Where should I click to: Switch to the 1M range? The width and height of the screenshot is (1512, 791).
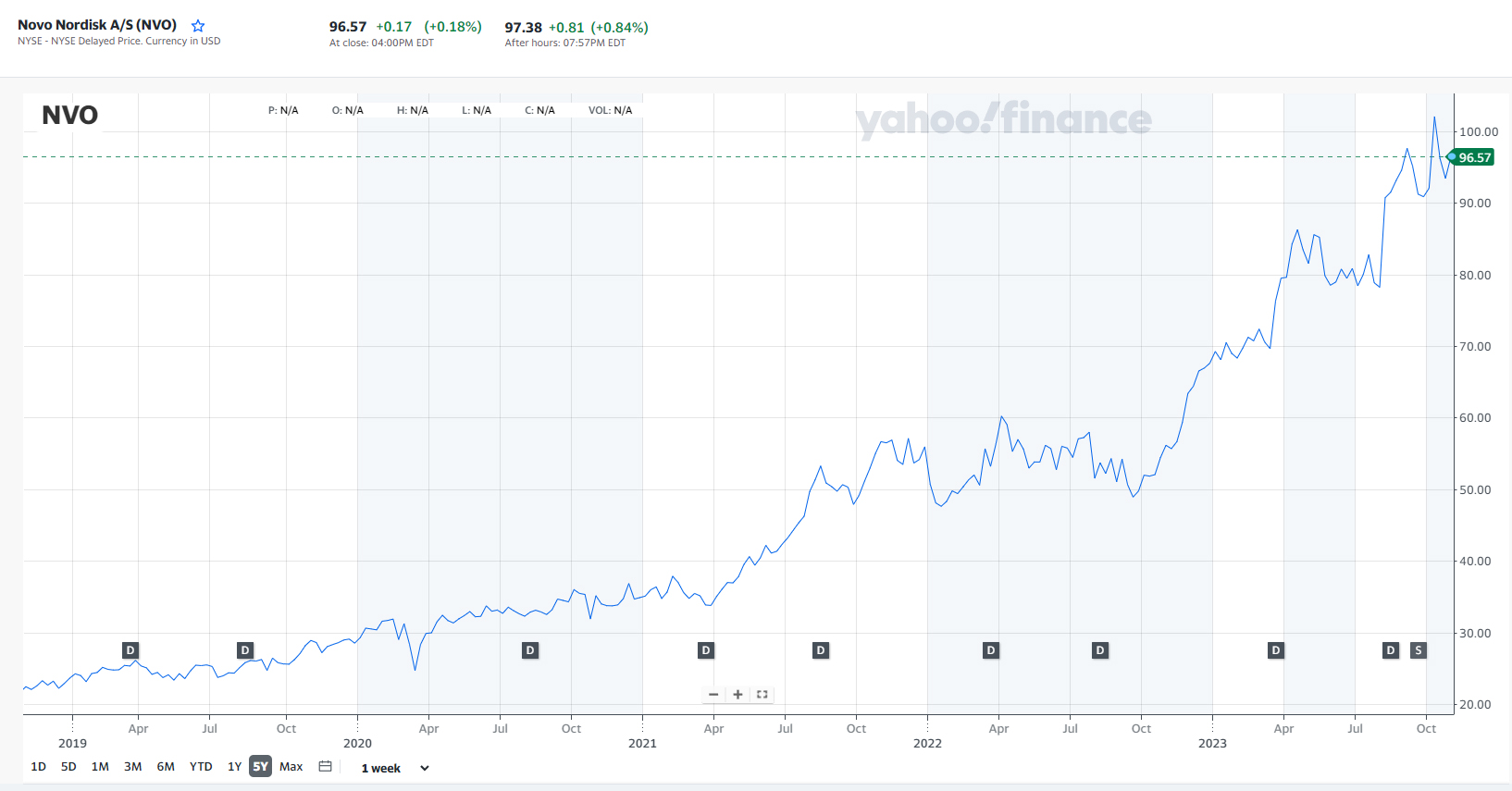click(100, 767)
